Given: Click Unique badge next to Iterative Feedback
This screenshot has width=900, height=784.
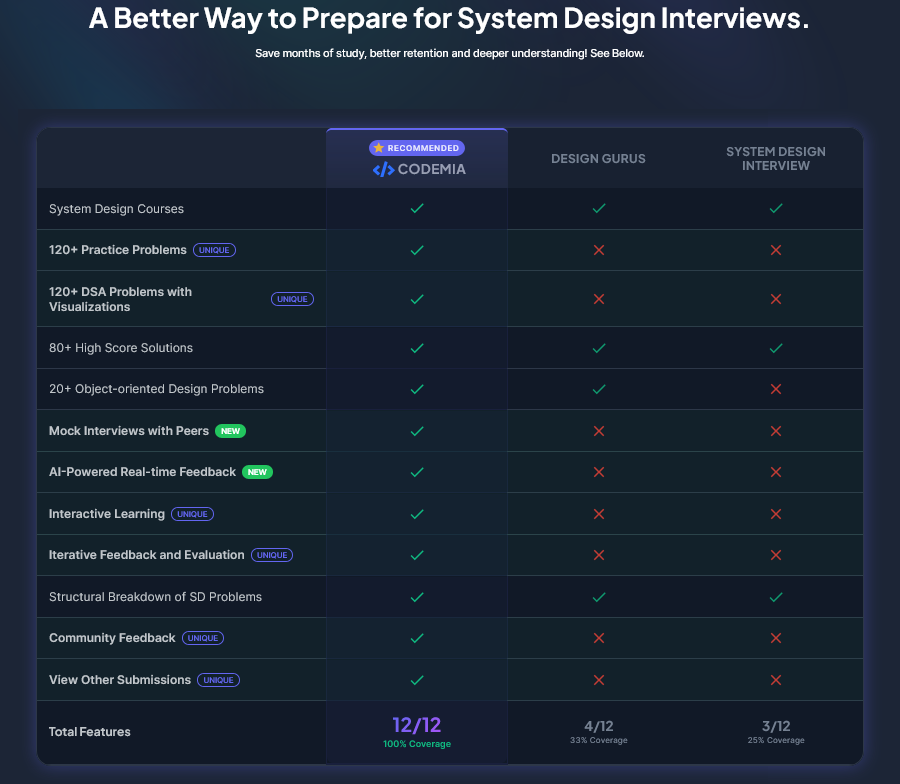Looking at the screenshot, I should (272, 555).
